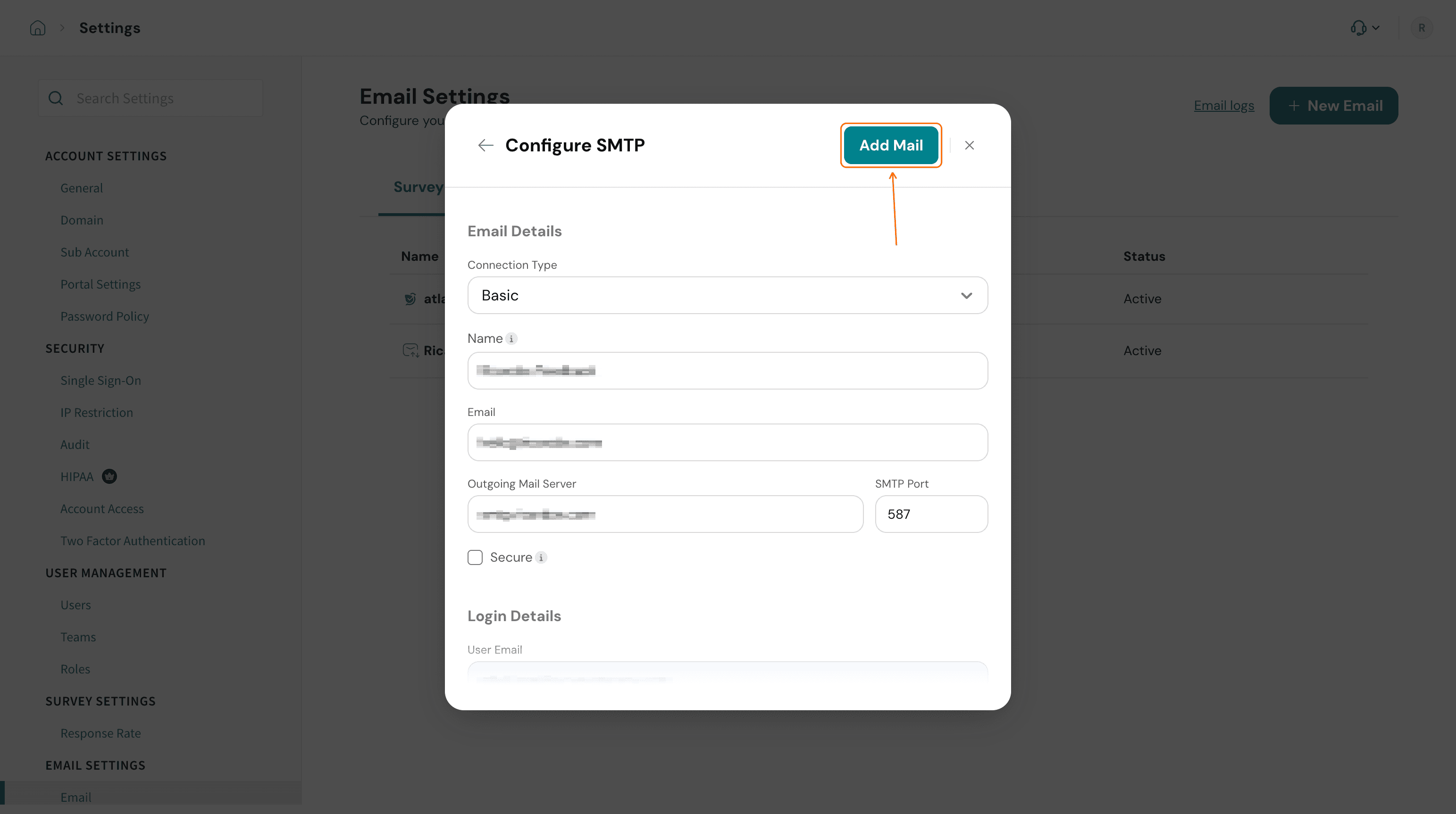The width and height of the screenshot is (1456, 814).
Task: Click the home icon in breadcrumb
Action: click(38, 28)
